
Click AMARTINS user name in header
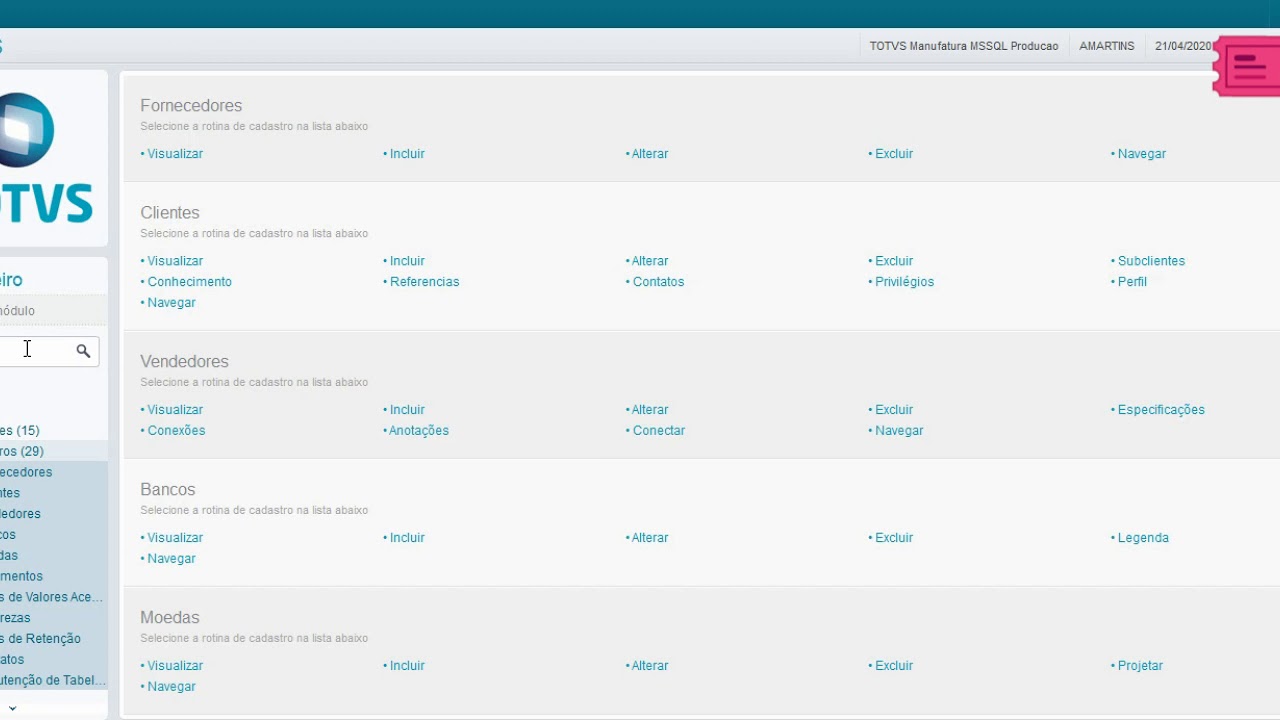[x=1107, y=46]
